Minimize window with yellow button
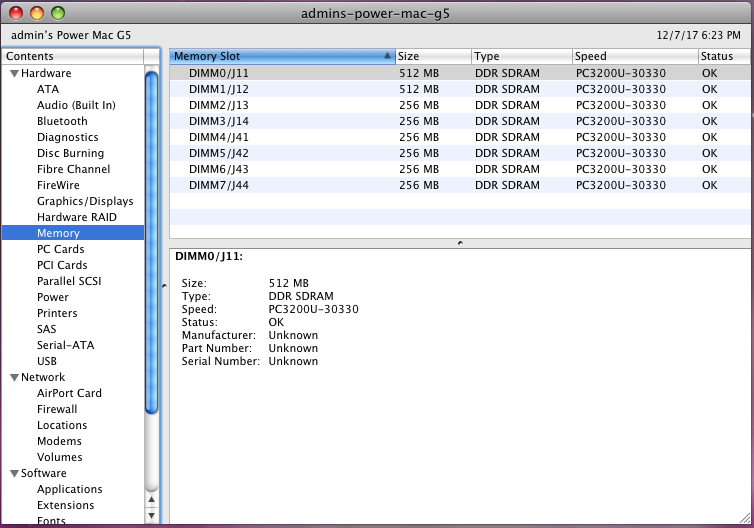Viewport: 754px width, 528px height. click(37, 13)
